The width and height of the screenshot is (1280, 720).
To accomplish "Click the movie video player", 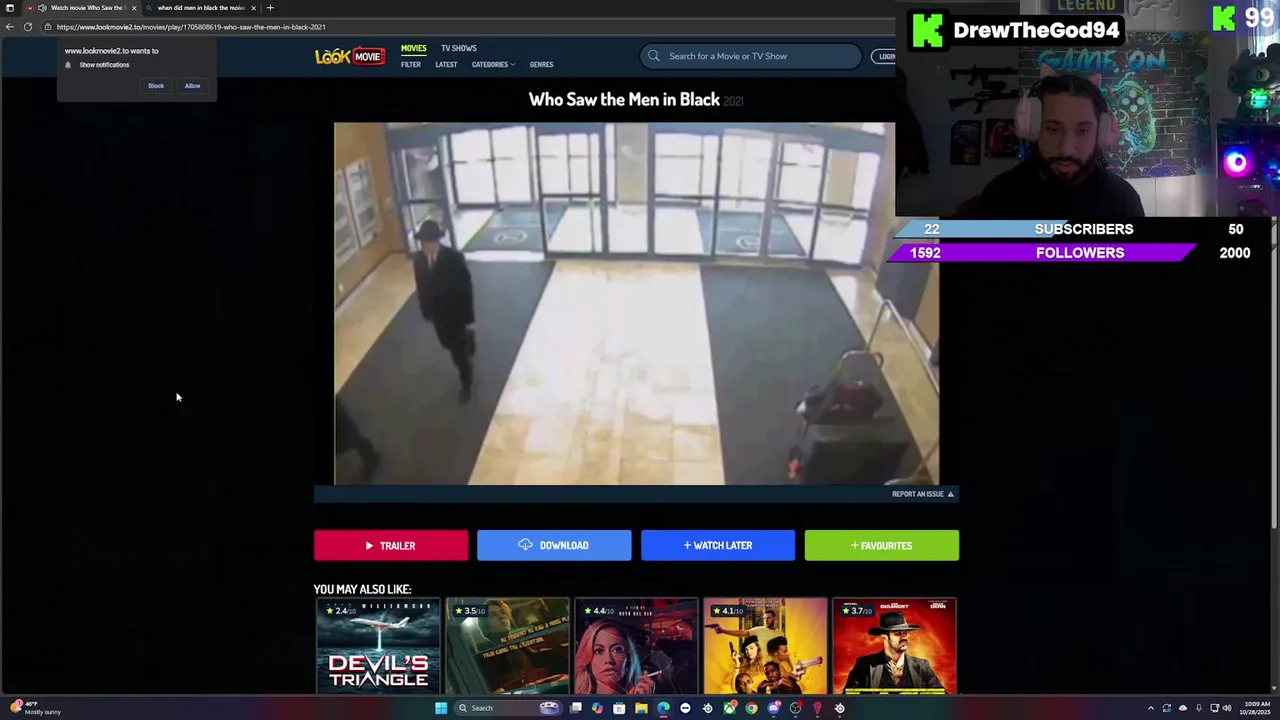I will click(x=636, y=304).
